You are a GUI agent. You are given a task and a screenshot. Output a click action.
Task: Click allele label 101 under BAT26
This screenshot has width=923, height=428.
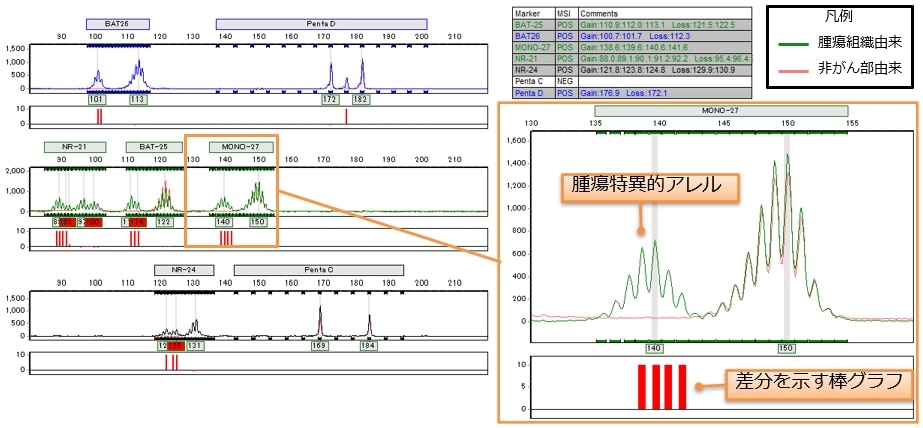97,100
